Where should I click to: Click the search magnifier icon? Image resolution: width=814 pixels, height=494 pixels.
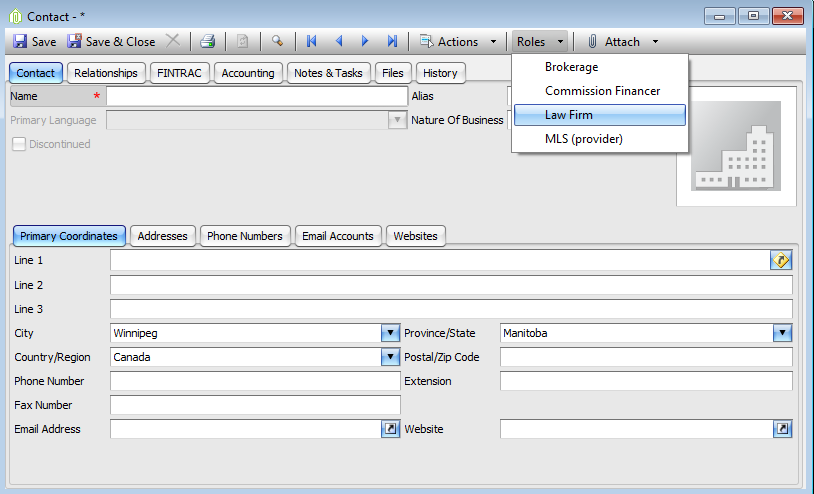[277, 41]
